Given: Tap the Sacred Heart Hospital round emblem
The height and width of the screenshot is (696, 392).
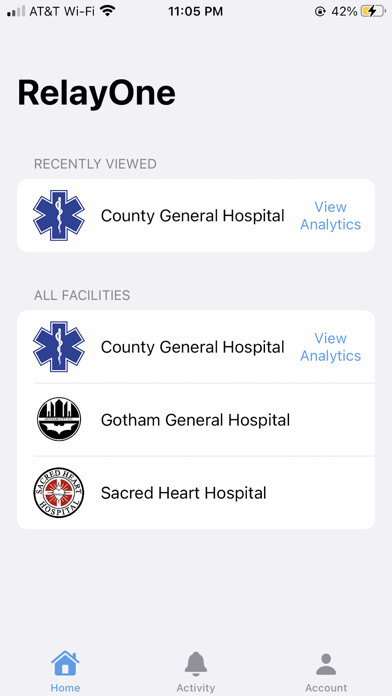Looking at the screenshot, I should click(59, 492).
